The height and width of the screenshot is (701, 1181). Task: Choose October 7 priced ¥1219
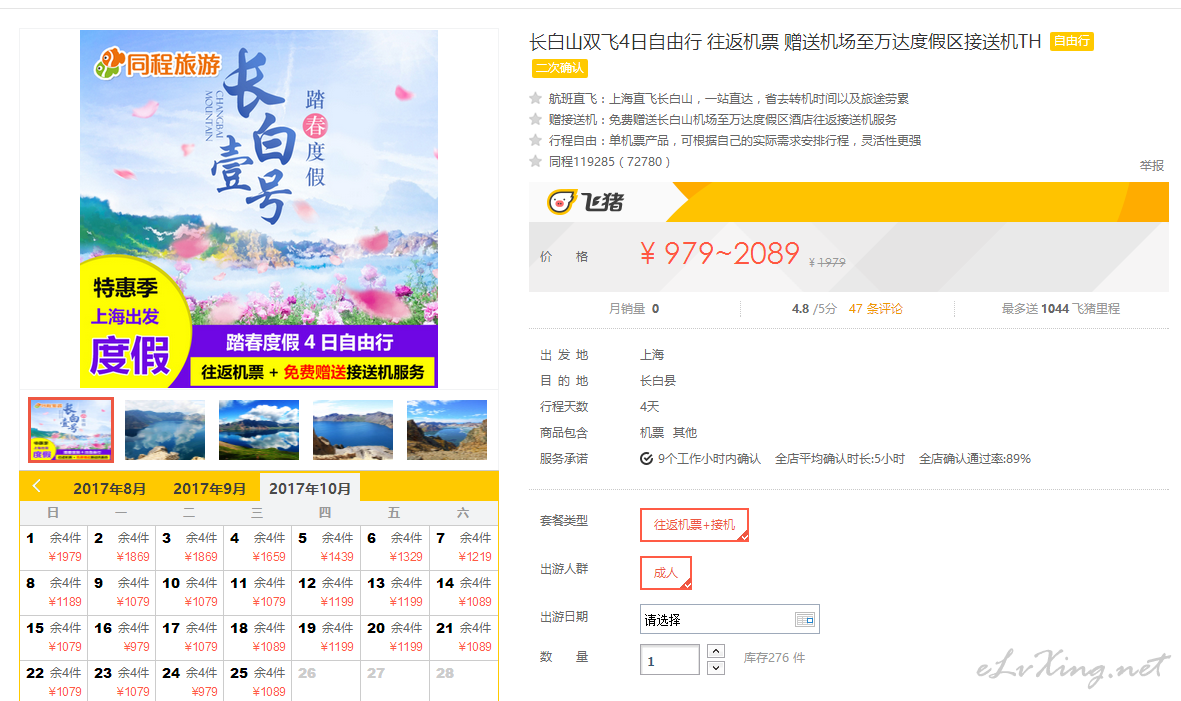click(x=463, y=547)
